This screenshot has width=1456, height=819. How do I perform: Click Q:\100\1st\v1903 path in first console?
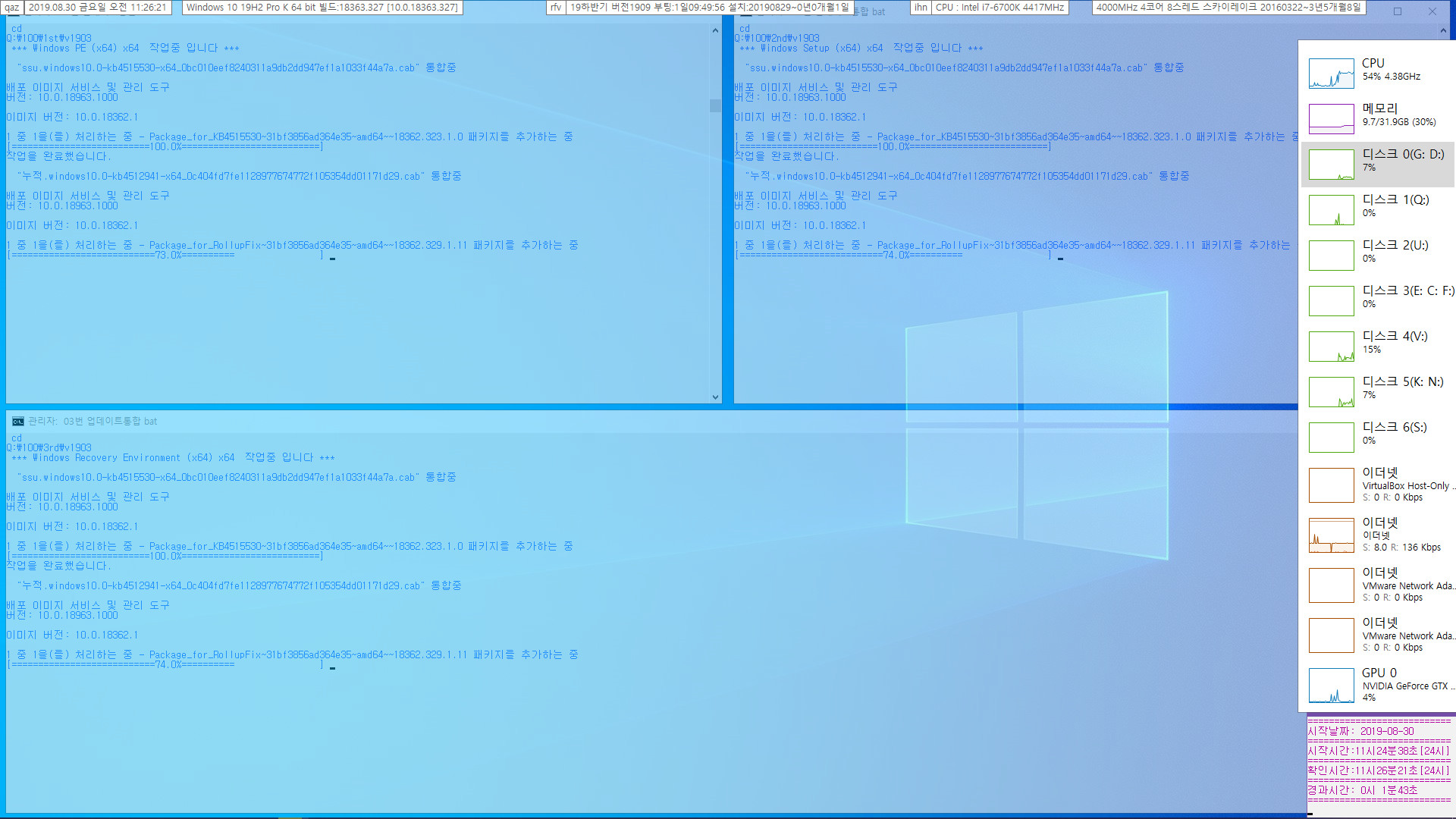[x=49, y=38]
